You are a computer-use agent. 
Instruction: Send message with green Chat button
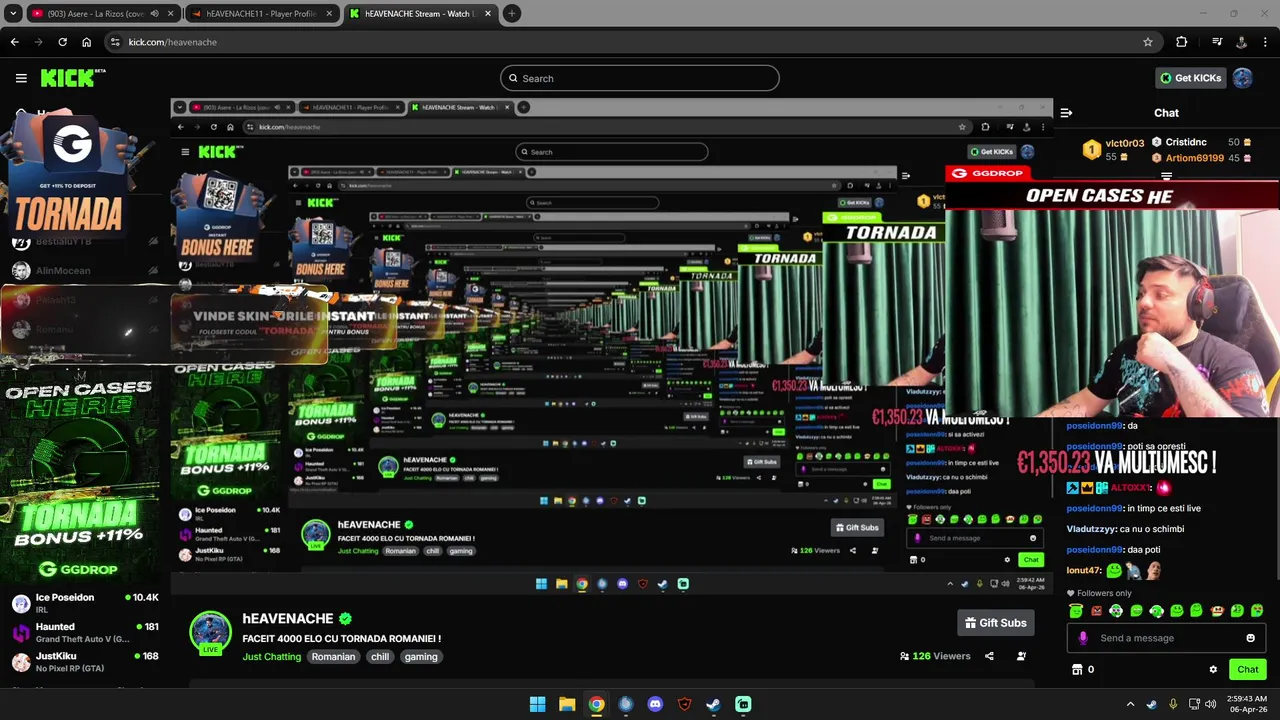coord(1247,670)
